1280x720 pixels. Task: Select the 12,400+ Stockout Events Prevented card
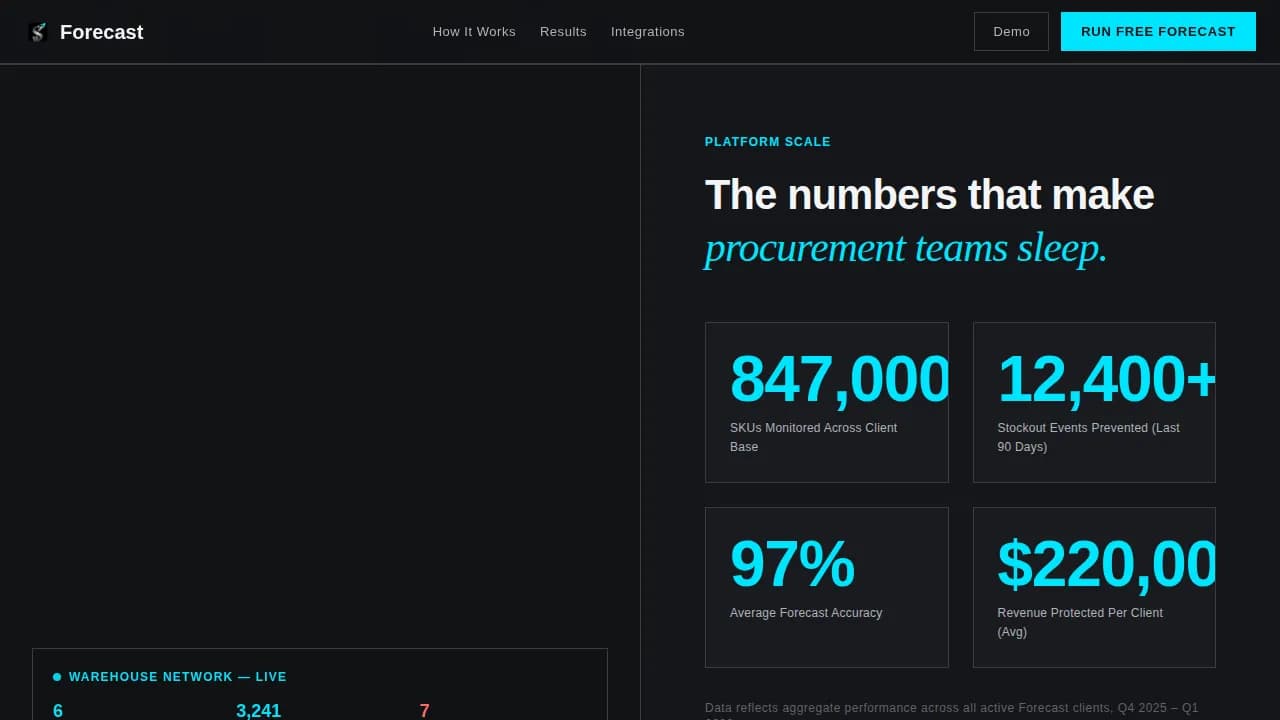coord(1094,402)
